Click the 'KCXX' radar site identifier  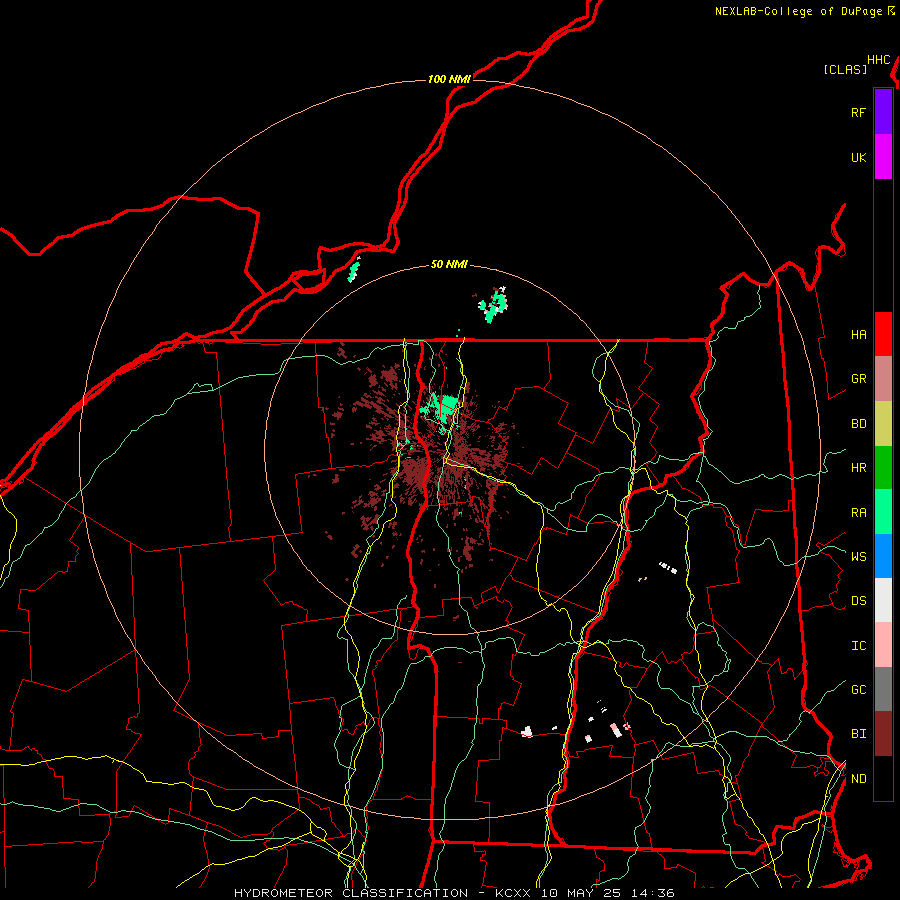coord(513,893)
